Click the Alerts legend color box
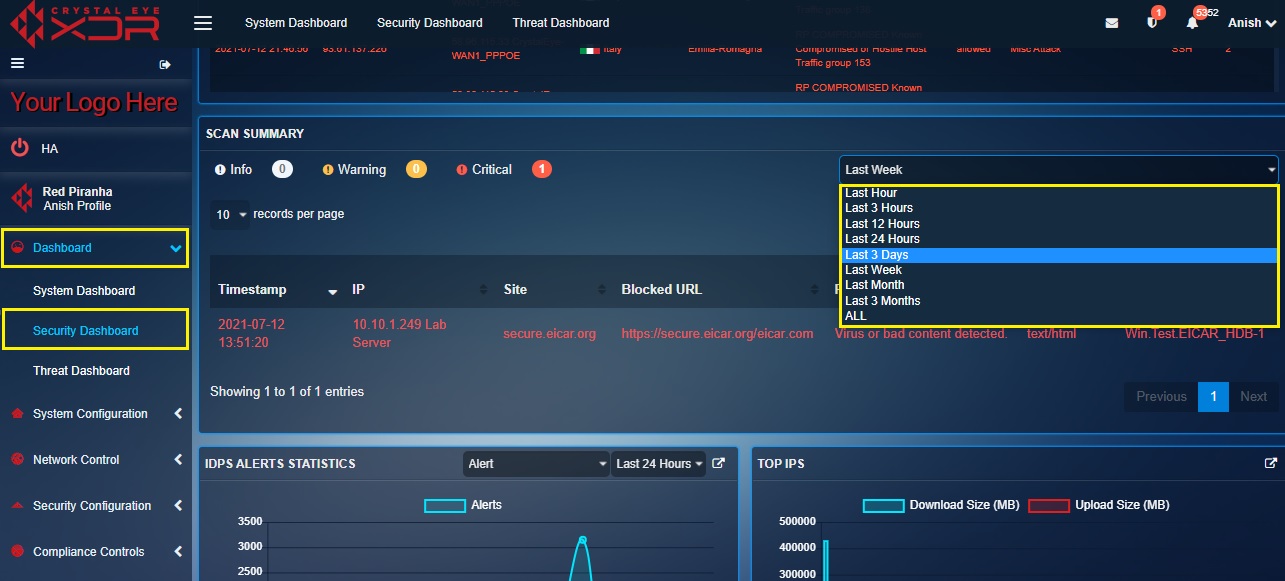 [x=445, y=506]
